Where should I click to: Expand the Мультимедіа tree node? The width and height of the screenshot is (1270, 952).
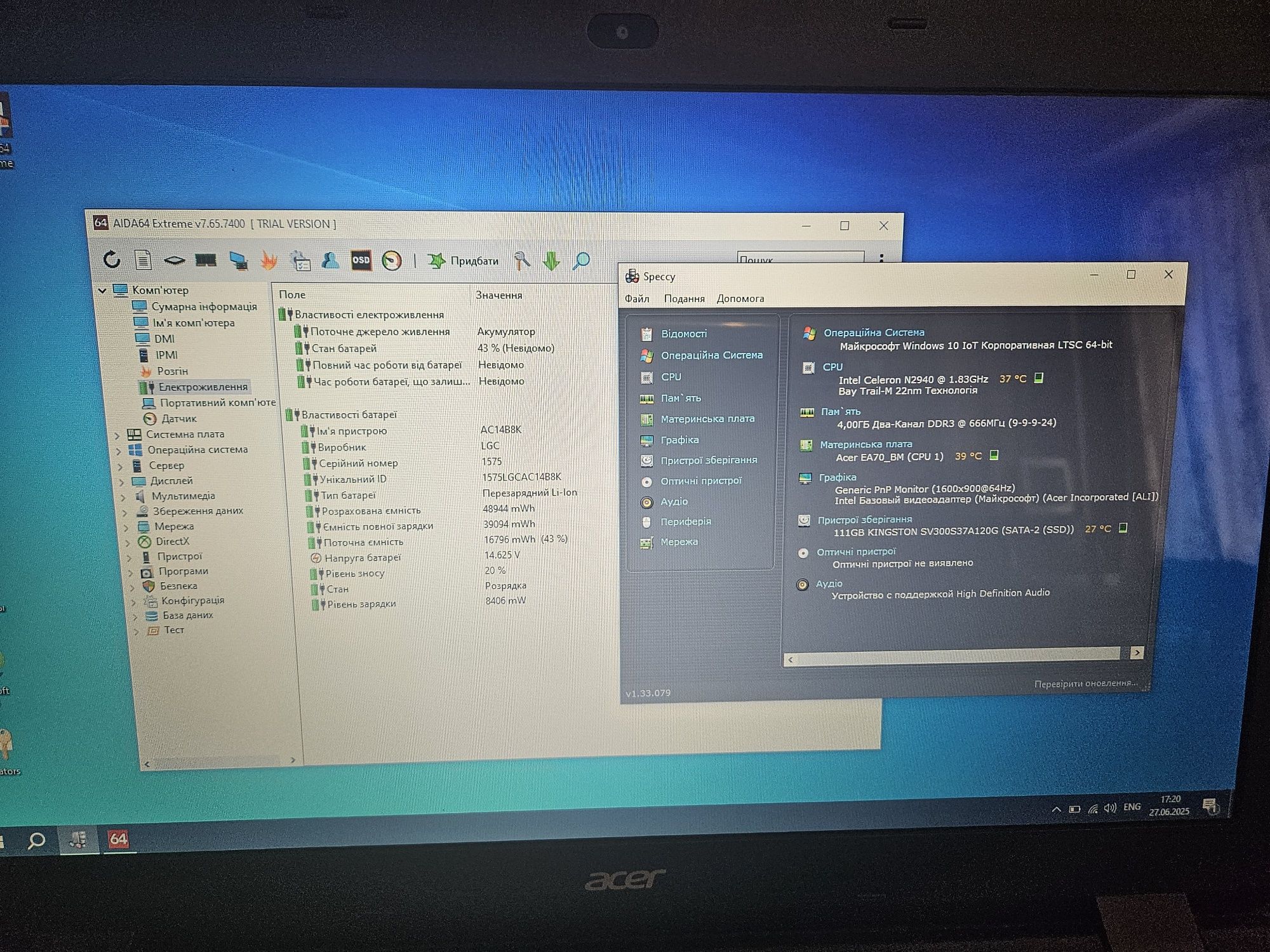[124, 497]
